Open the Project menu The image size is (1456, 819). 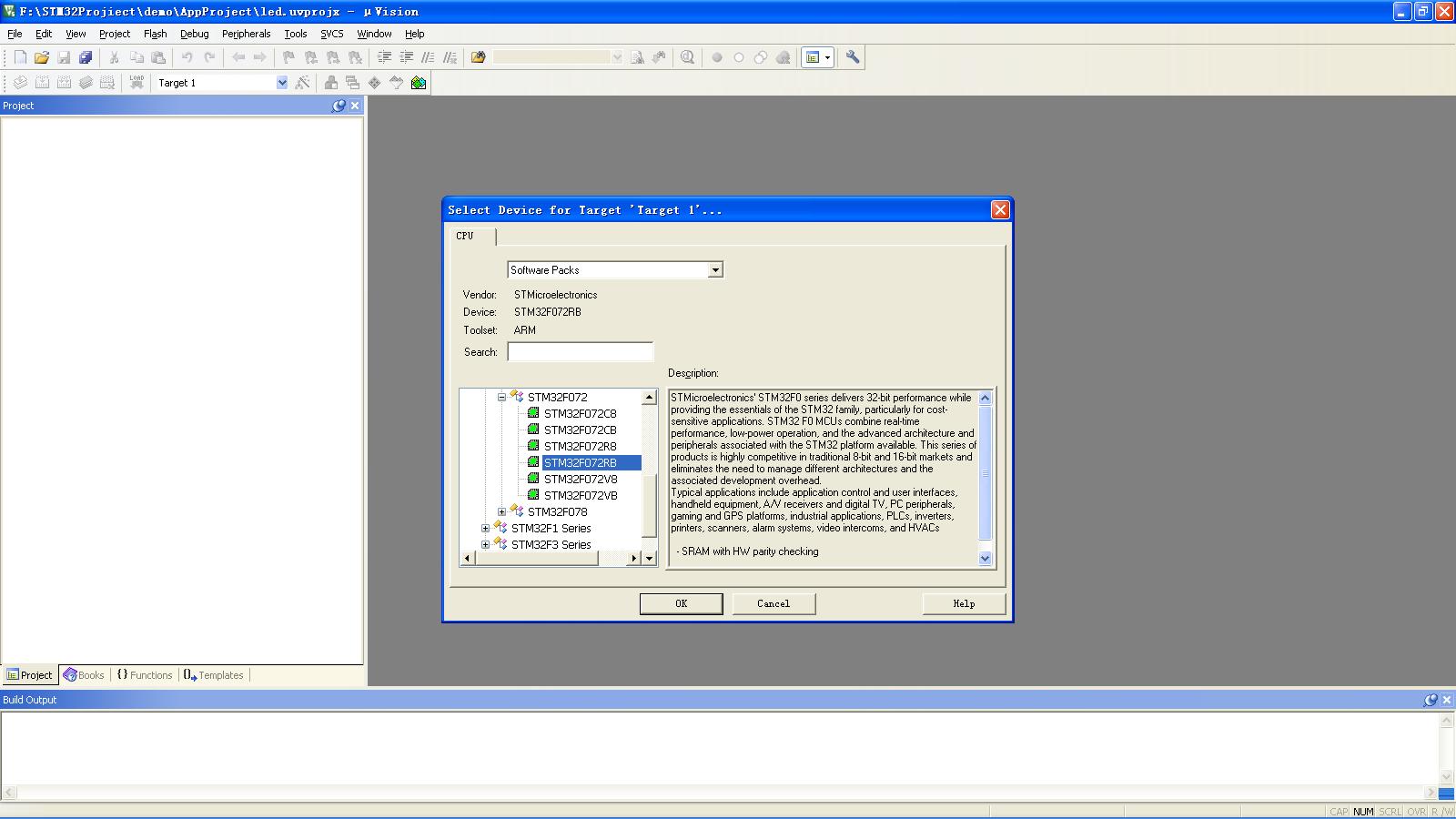(115, 34)
